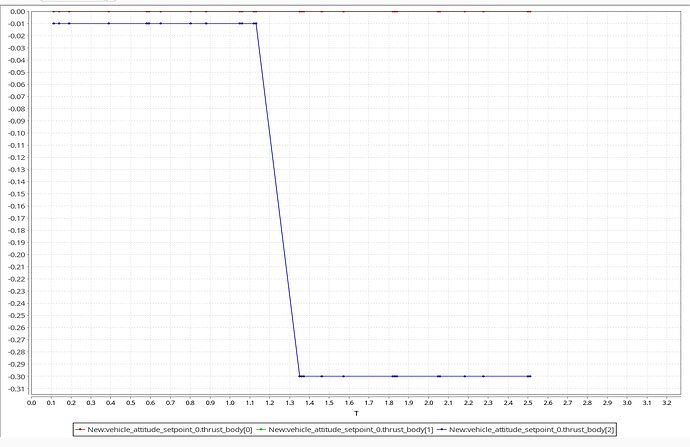The image size is (690, 447).
Task: Select the last red data point on the 0.00 line
Action: pos(529,11)
